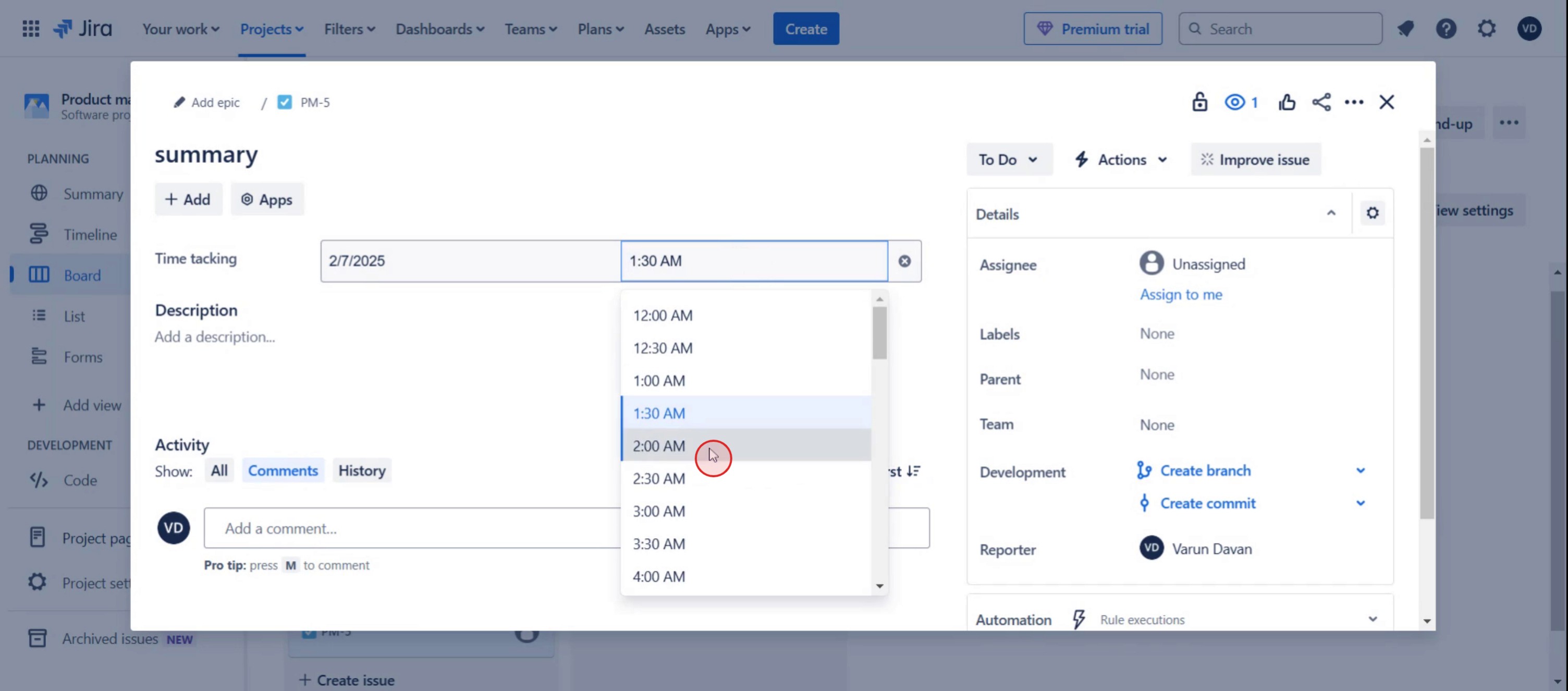The image size is (1568, 691).
Task: Open the Details panel gear settings
Action: [1372, 213]
